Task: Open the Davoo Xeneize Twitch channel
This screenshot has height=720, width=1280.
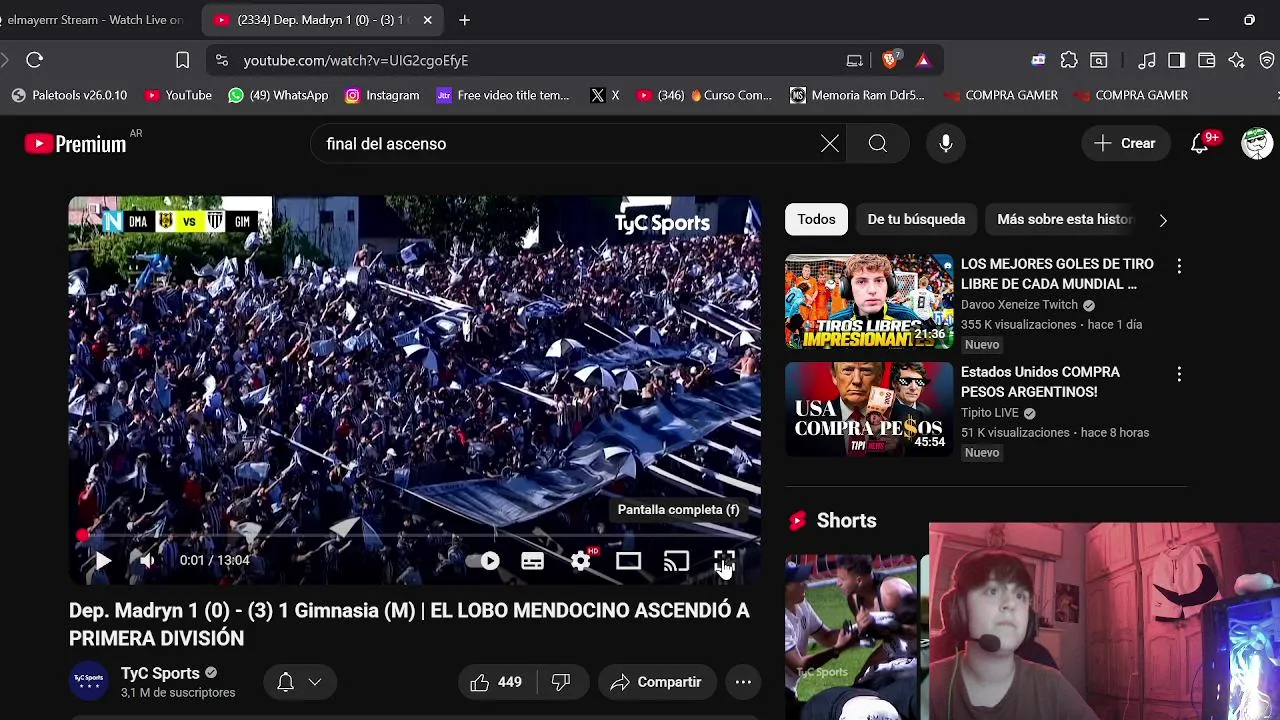Action: click(x=1019, y=305)
